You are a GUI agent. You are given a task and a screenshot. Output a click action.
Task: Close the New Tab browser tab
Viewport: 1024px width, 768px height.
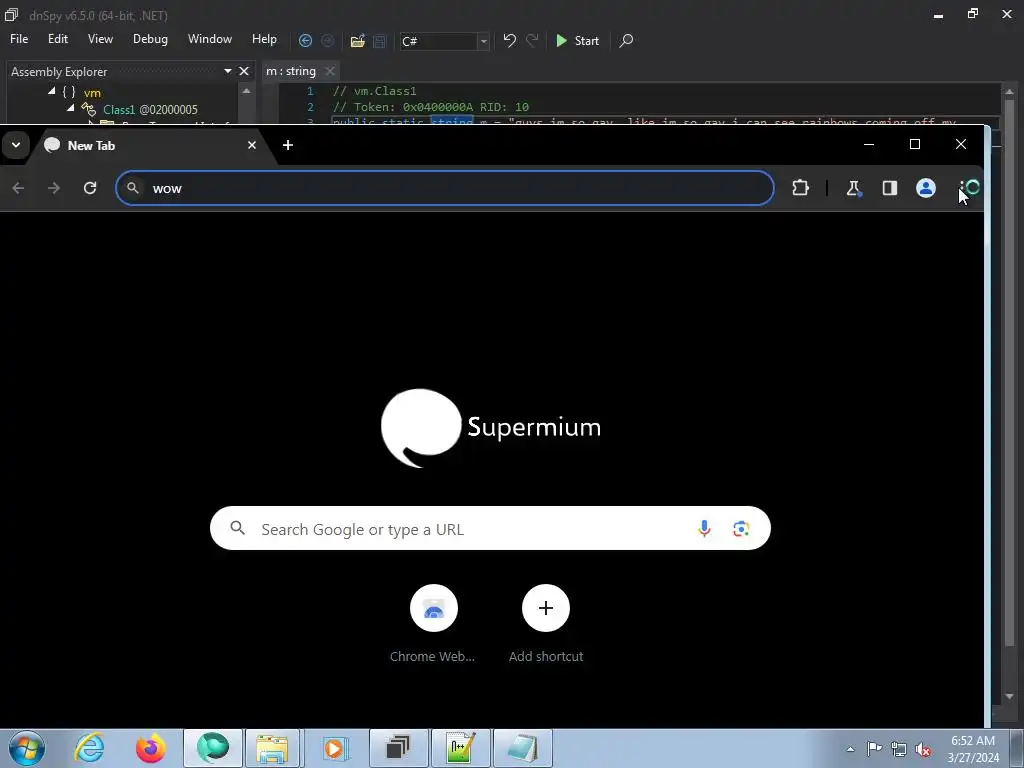251,145
